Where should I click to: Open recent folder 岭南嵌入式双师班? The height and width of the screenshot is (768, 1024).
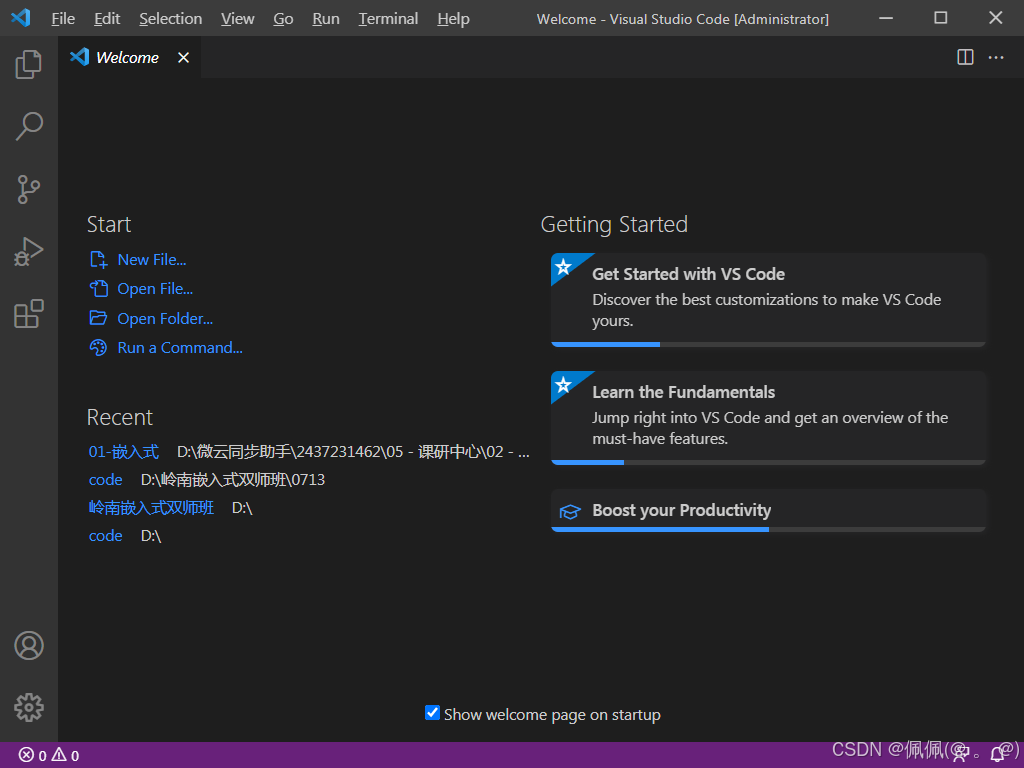151,508
